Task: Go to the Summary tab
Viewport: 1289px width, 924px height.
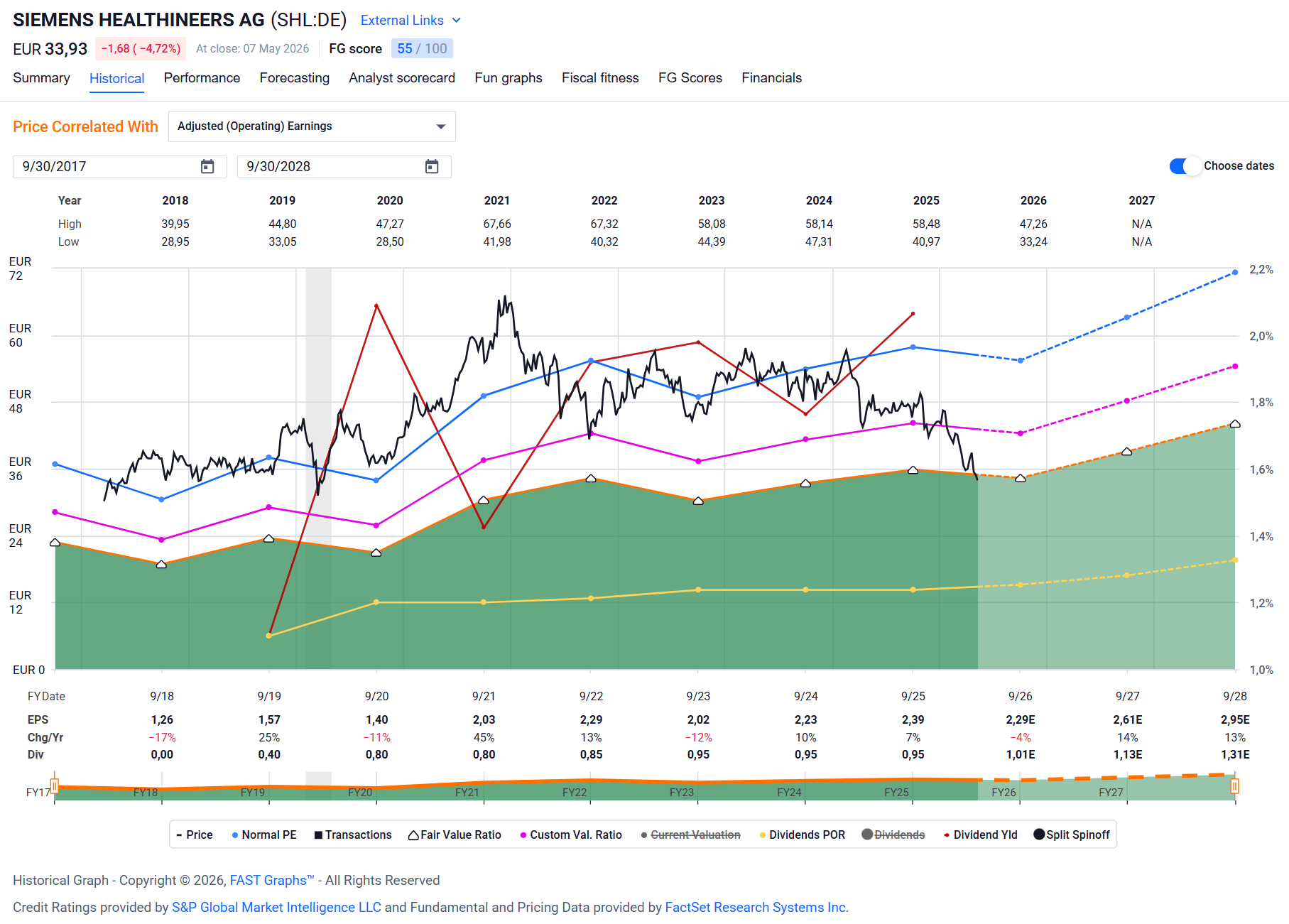Action: tap(41, 77)
